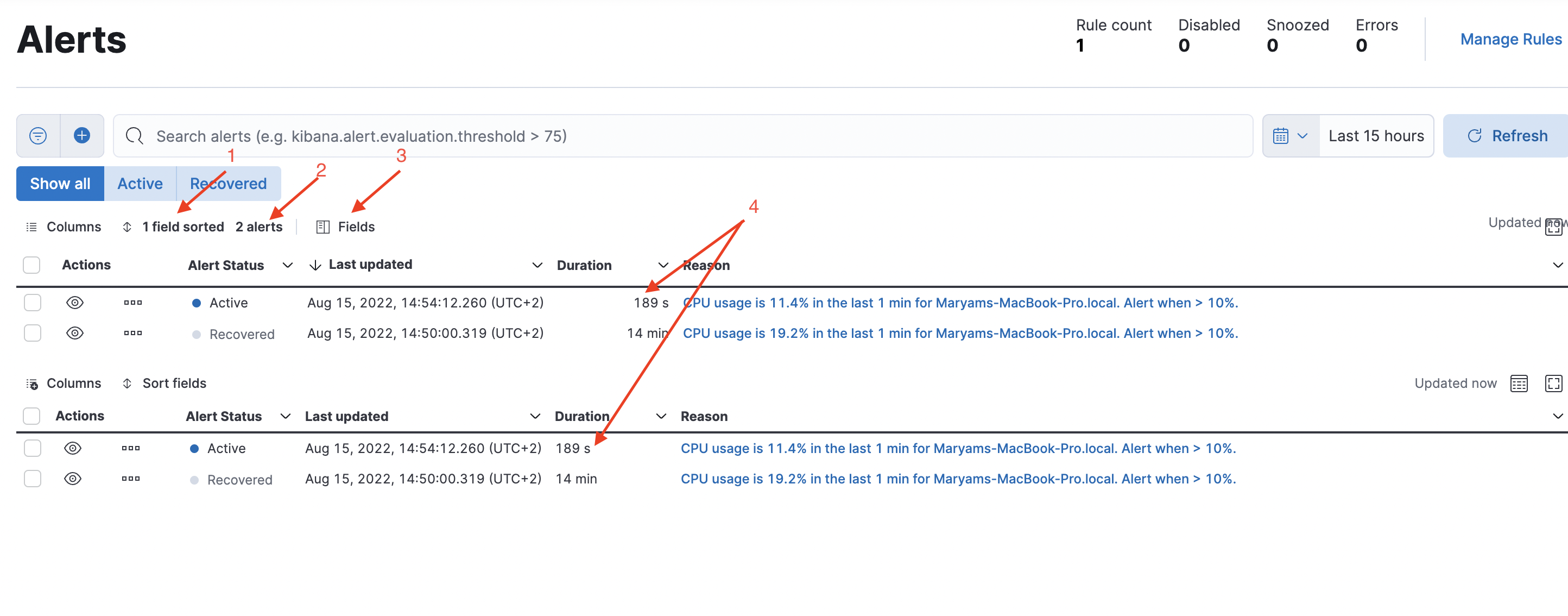Tick the checkbox on the Recovered alert row
The image size is (1568, 616).
click(x=31, y=334)
